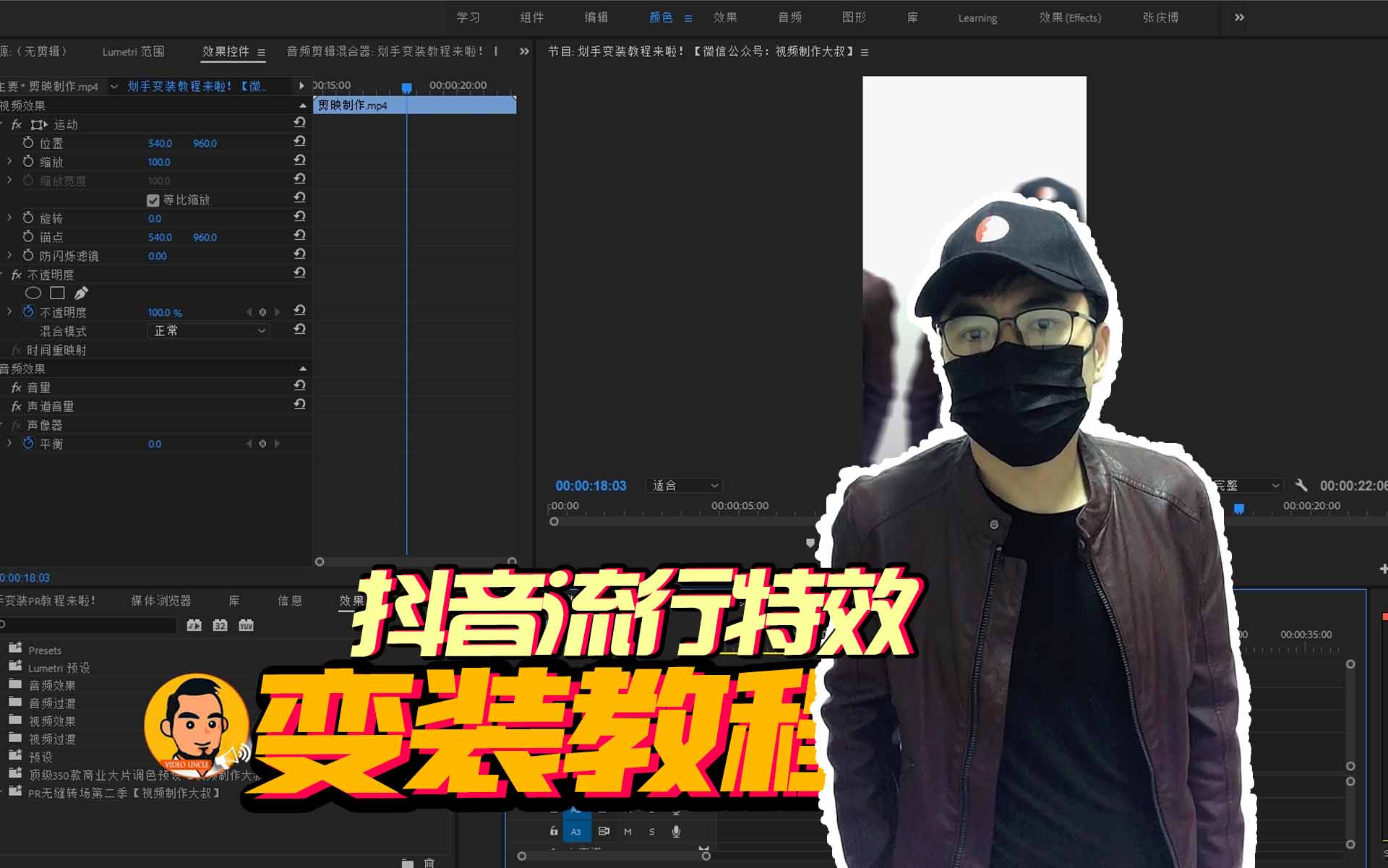Open the 颜色 workspace menu icon

pos(688,18)
